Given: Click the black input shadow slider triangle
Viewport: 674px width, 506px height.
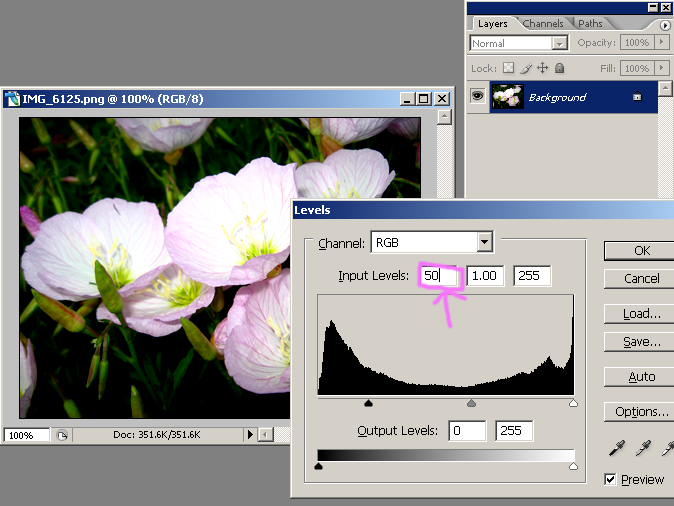Looking at the screenshot, I should [368, 403].
